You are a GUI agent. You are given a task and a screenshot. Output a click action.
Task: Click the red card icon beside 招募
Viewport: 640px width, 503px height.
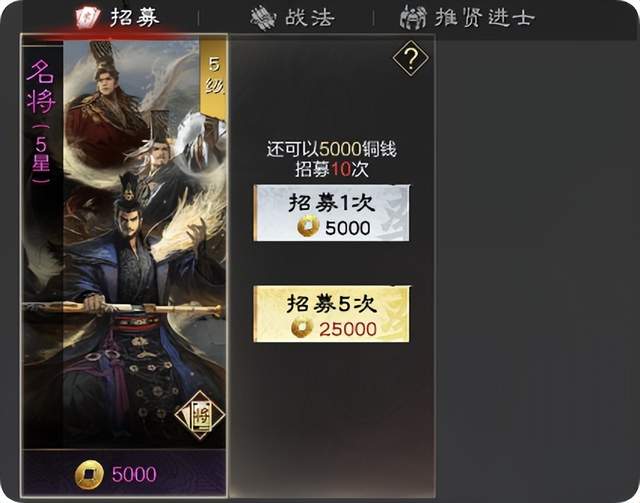(87, 17)
